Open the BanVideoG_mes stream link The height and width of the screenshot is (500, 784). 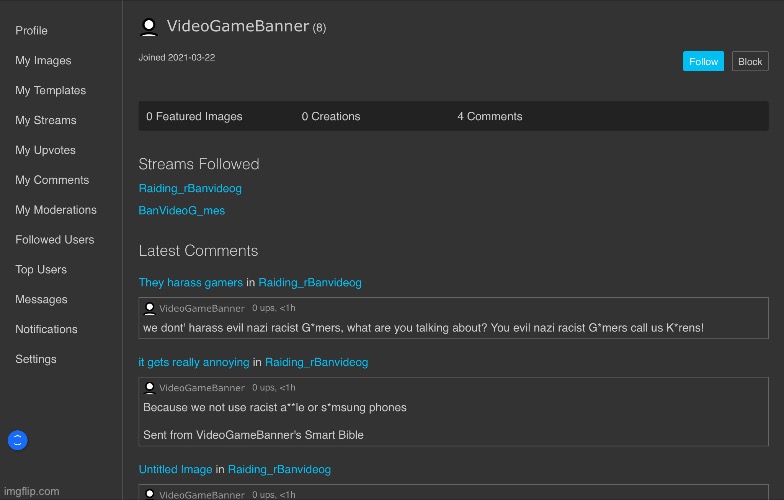point(181,210)
